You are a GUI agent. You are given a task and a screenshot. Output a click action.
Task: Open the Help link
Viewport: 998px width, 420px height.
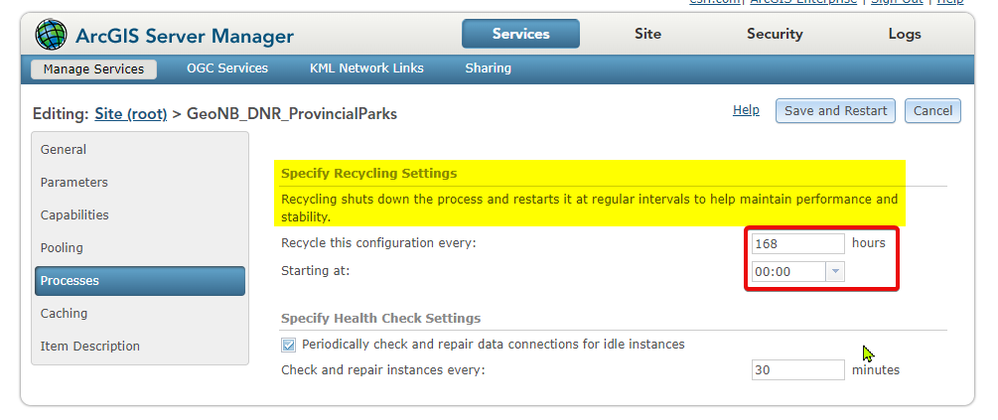point(746,110)
